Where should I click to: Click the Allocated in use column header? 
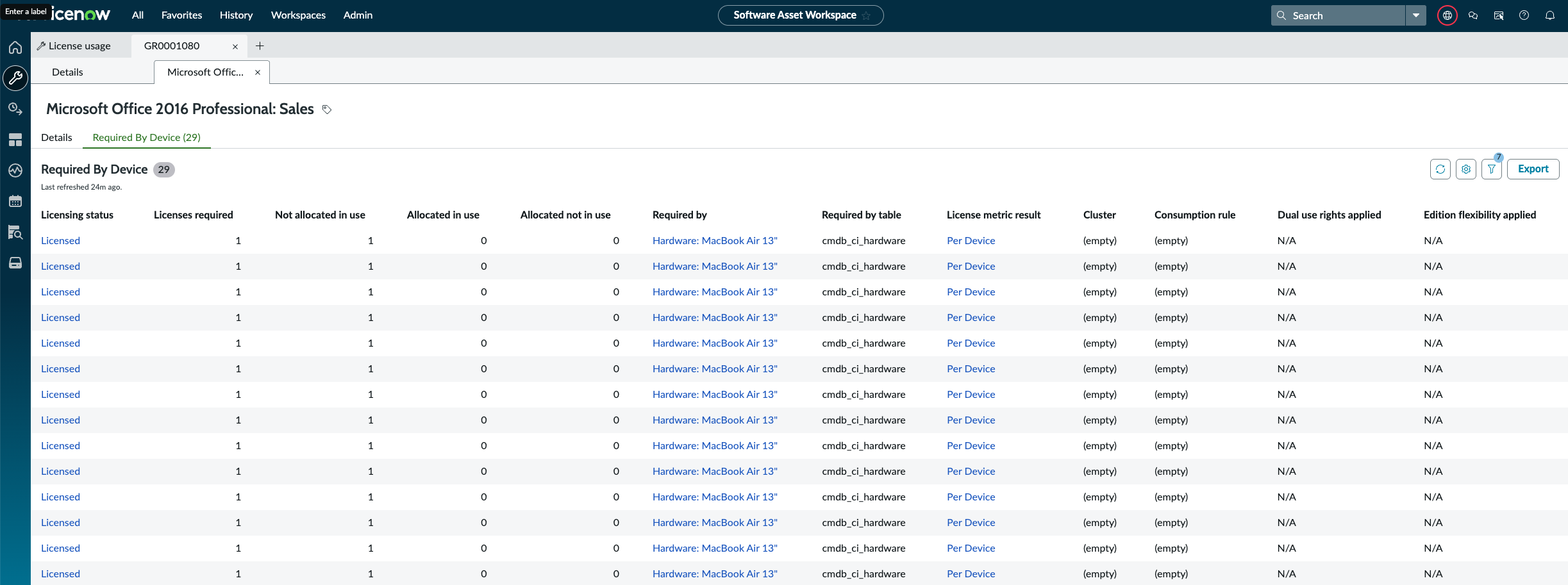point(443,215)
